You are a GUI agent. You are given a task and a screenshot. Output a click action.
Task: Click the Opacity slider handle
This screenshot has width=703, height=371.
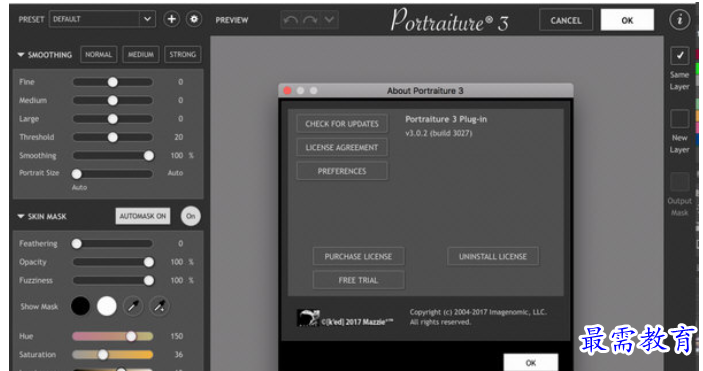coord(149,262)
